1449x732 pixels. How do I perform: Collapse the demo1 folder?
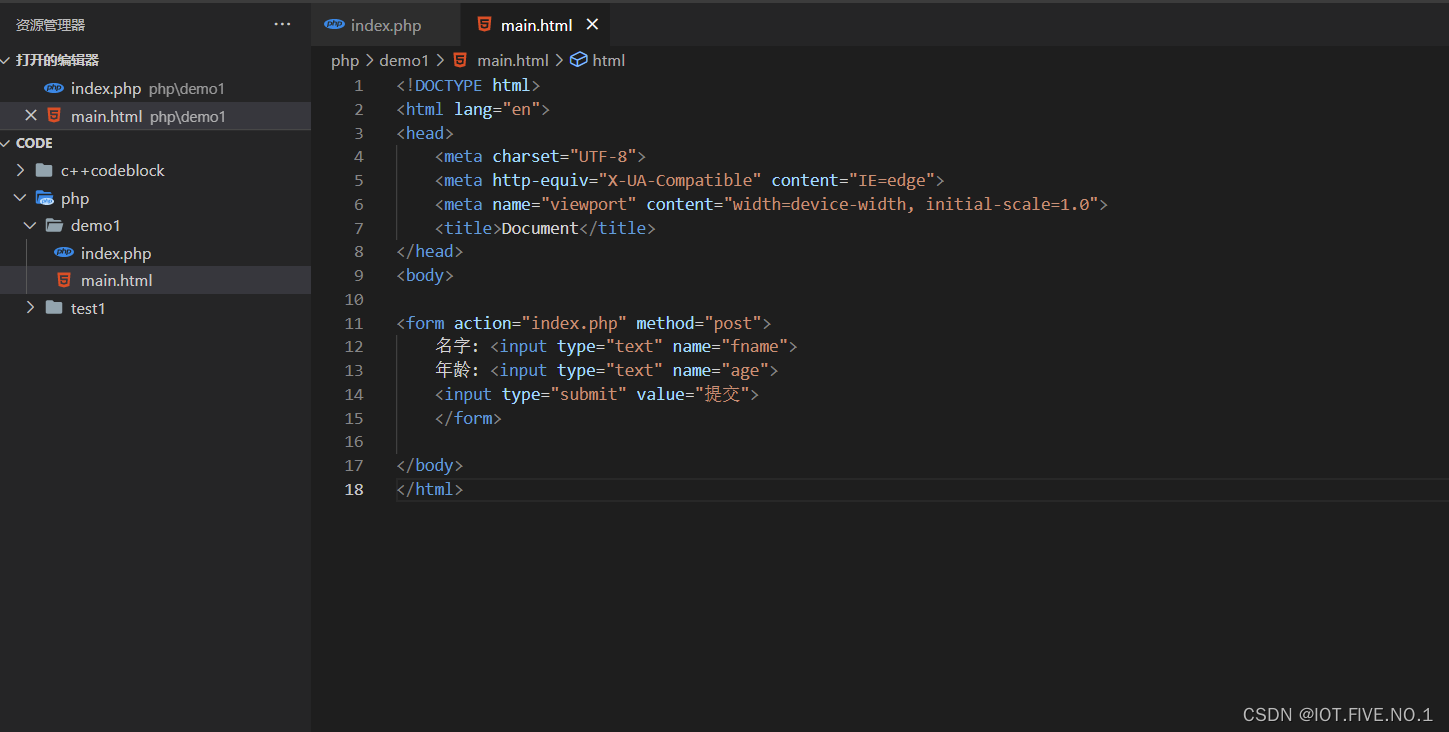[x=30, y=225]
